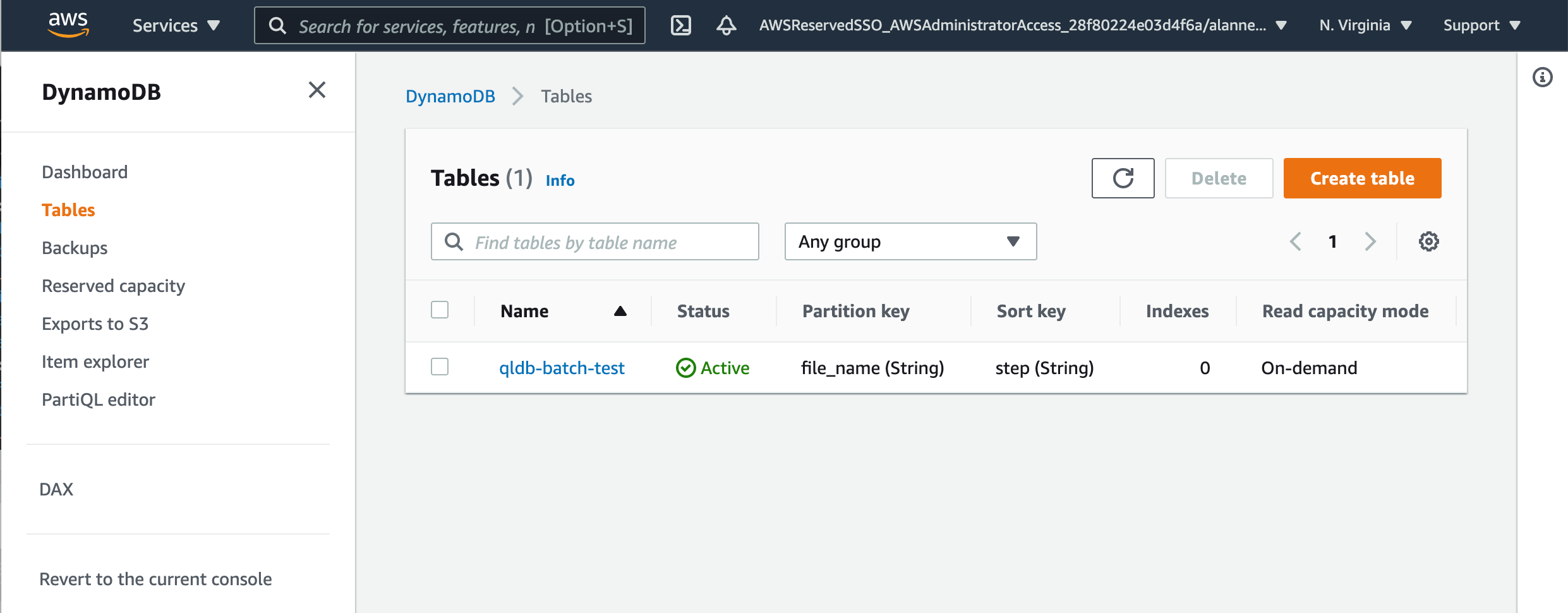Click the Create table button
Viewport: 1568px width, 613px height.
coord(1362,178)
